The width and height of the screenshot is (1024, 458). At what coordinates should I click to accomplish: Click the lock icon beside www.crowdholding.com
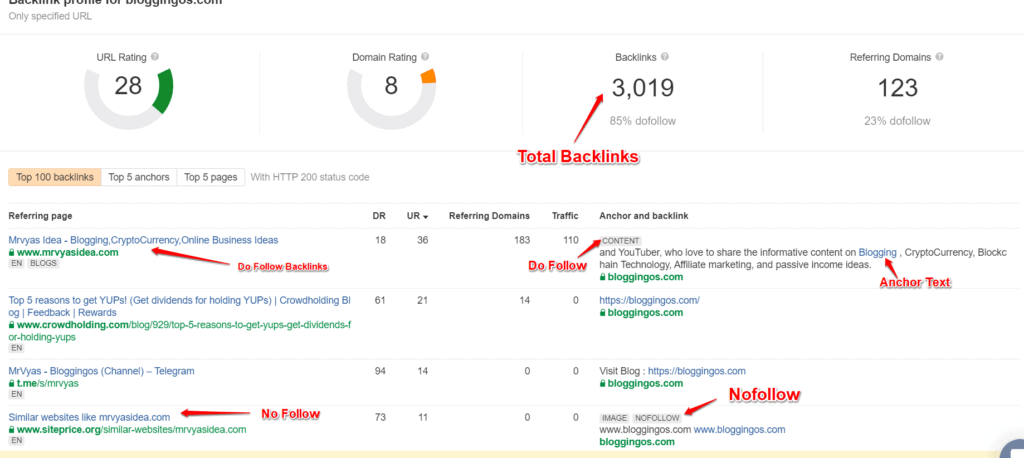[12, 325]
